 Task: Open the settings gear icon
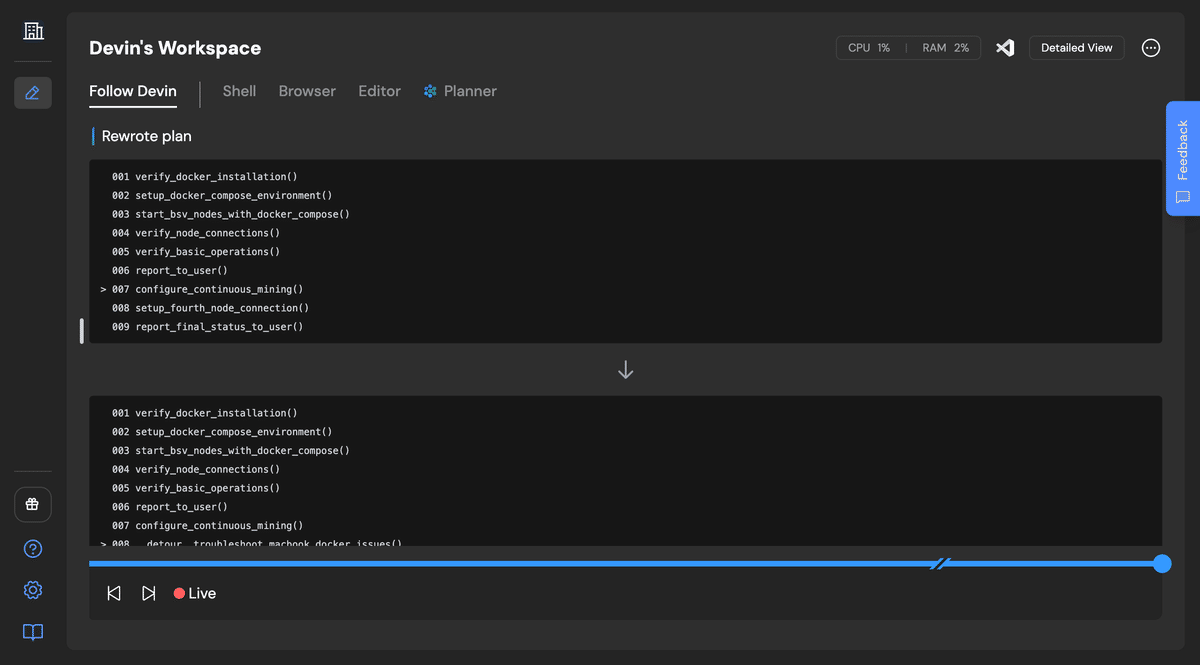32,590
